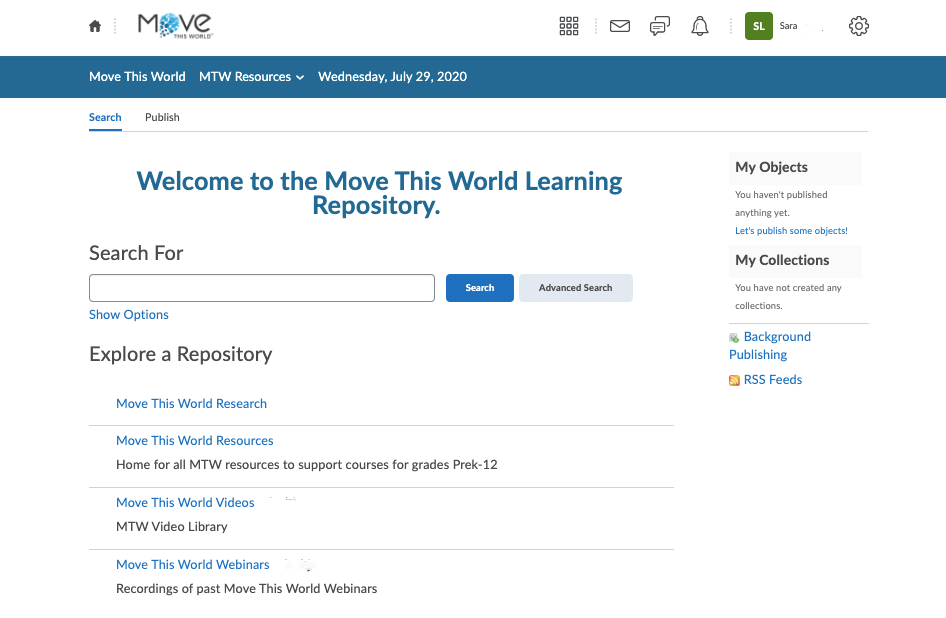The height and width of the screenshot is (618, 946).
Task: Open Move This World Research repository
Action: 191,404
